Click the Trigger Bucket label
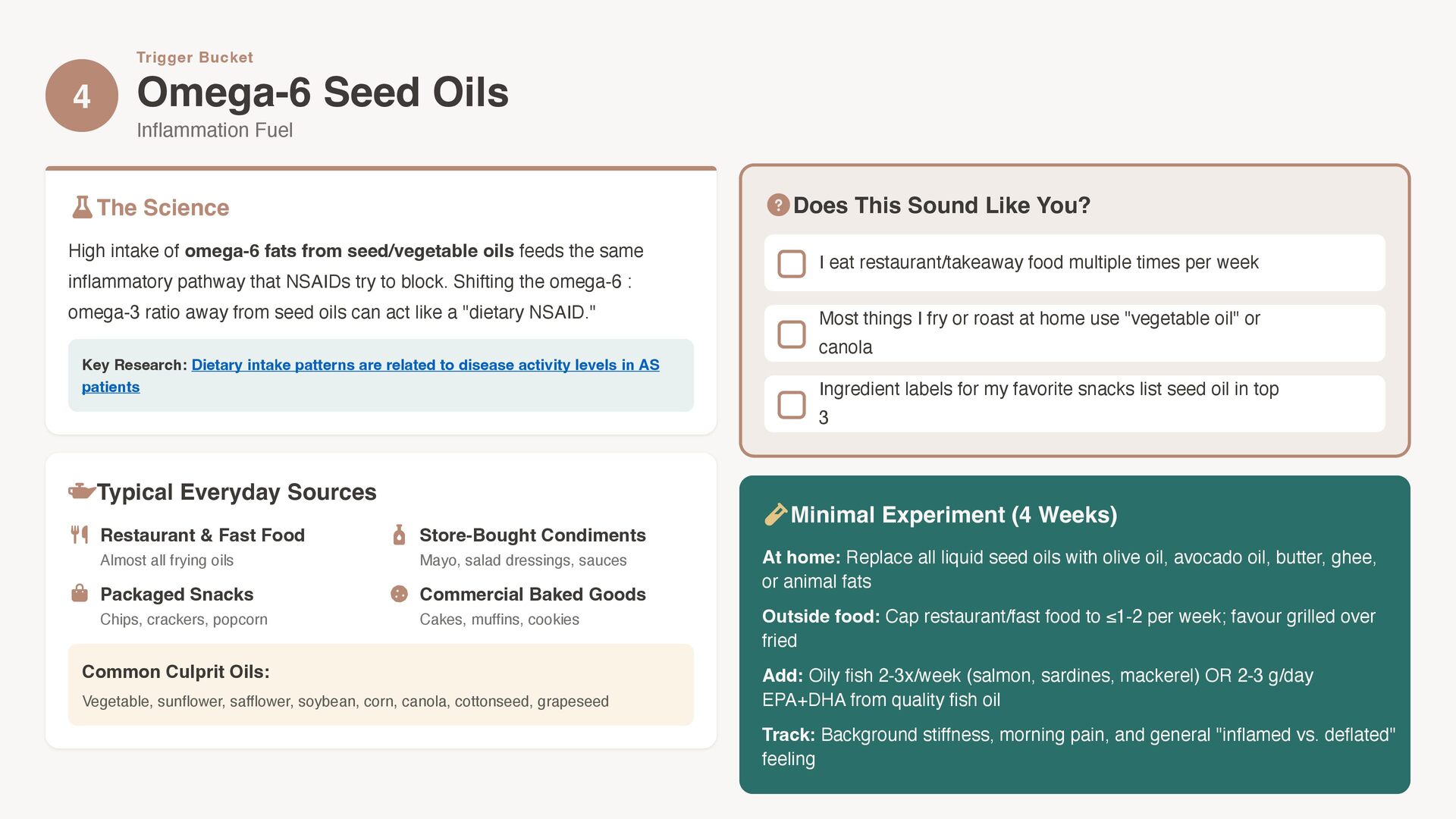The width and height of the screenshot is (1456, 819). coord(195,57)
